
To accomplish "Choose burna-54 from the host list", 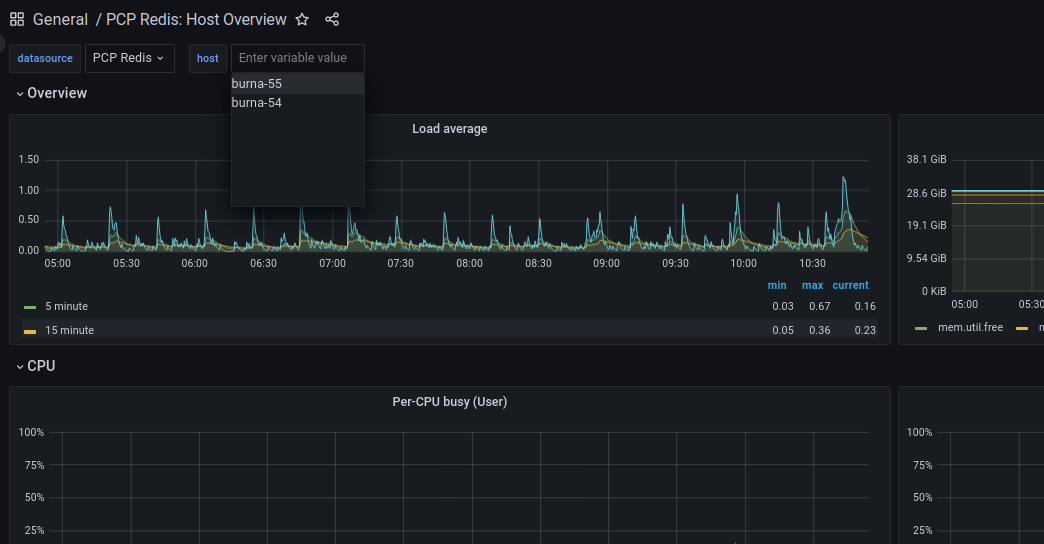I will [257, 102].
